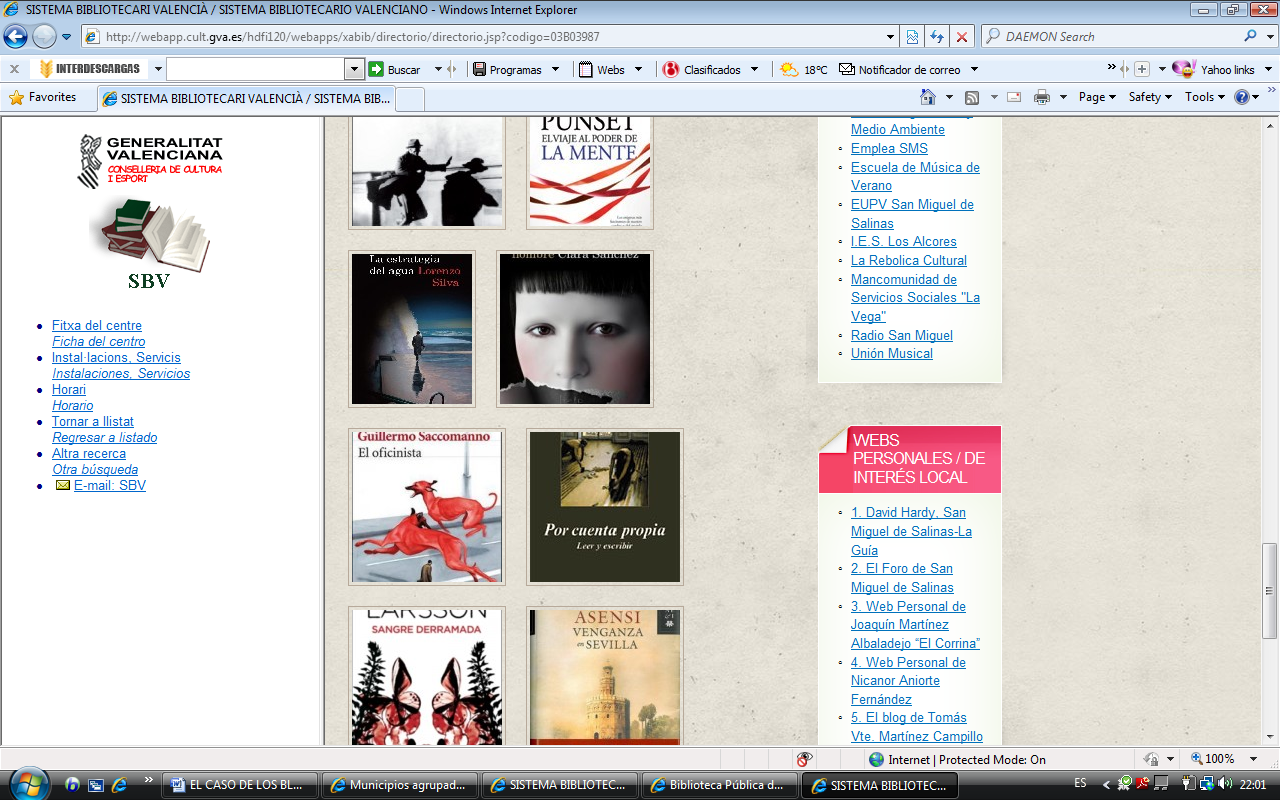
Task: Check the 18°C weather indicator
Action: pos(804,70)
